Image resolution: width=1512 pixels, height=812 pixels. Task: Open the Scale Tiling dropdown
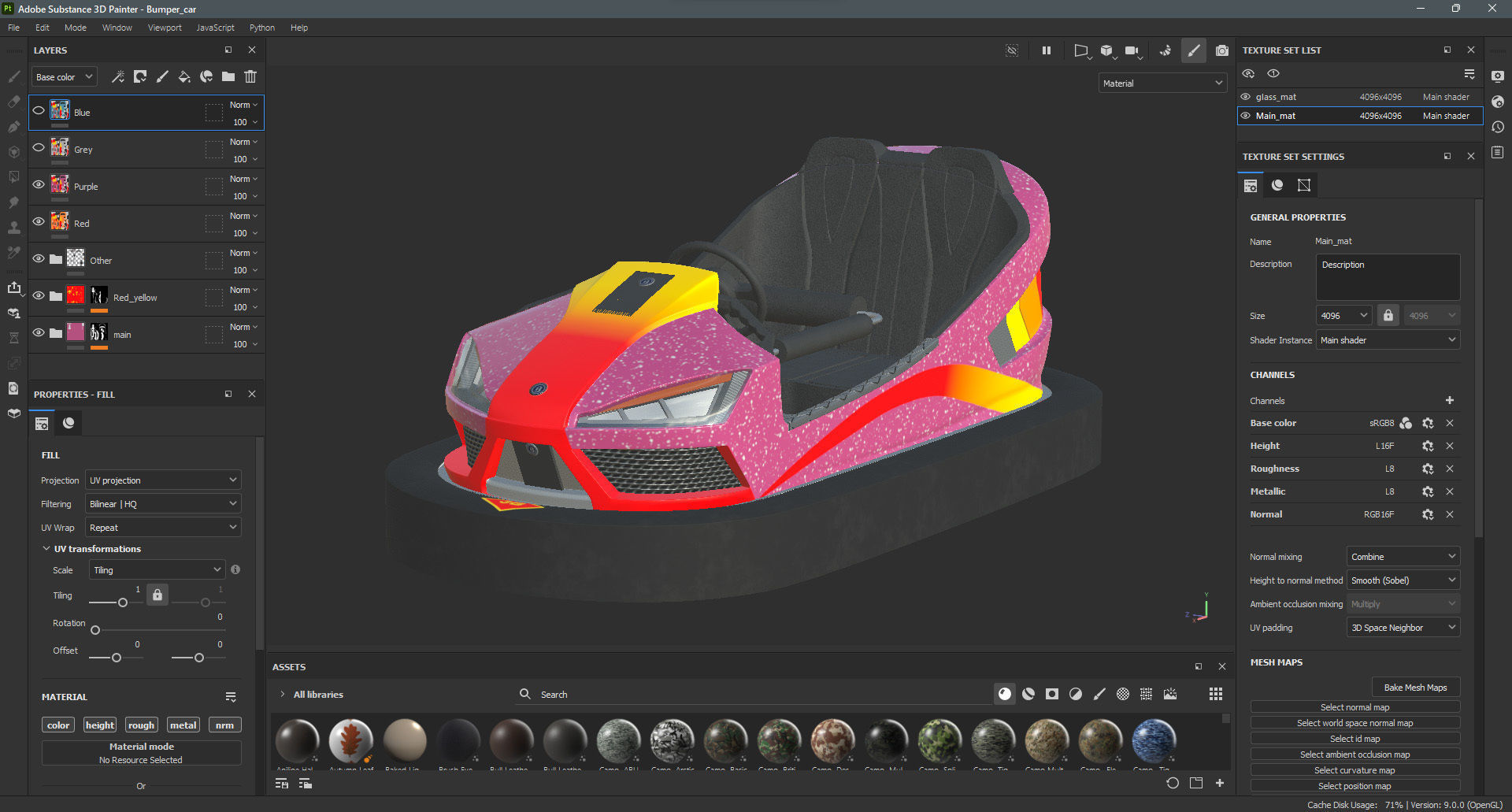[x=157, y=569]
